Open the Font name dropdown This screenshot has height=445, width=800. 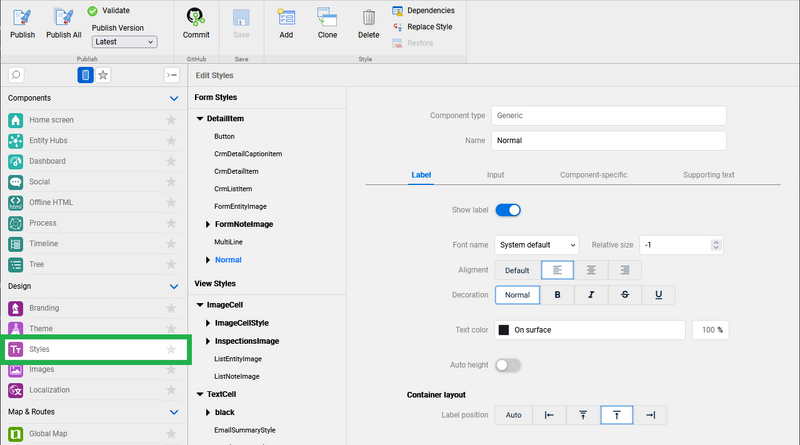(x=536, y=245)
